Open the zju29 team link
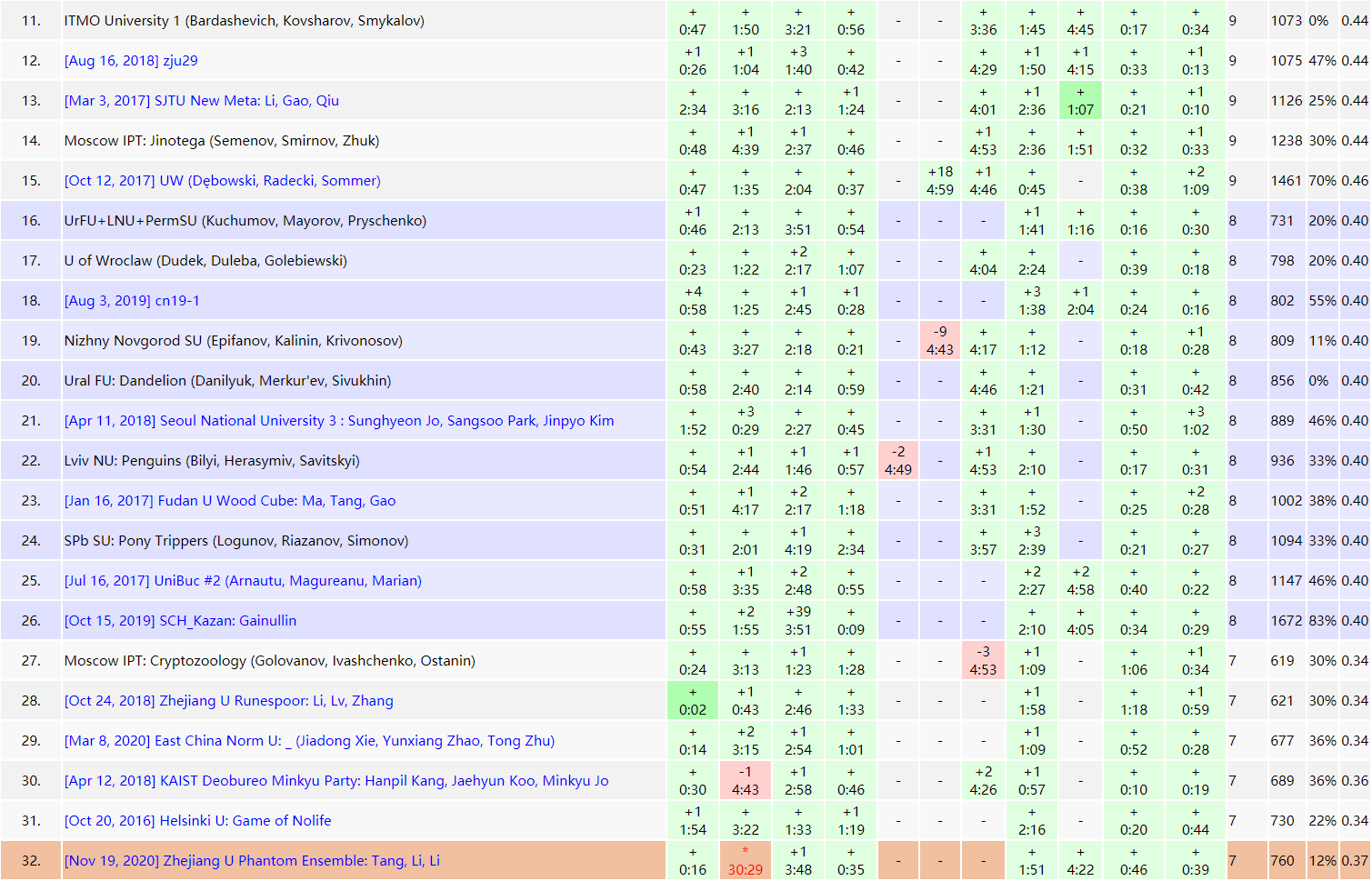 [x=130, y=61]
